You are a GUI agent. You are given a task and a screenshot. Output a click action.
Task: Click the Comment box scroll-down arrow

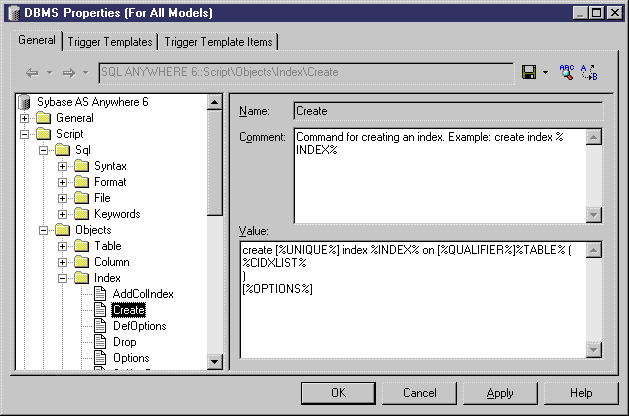[593, 215]
